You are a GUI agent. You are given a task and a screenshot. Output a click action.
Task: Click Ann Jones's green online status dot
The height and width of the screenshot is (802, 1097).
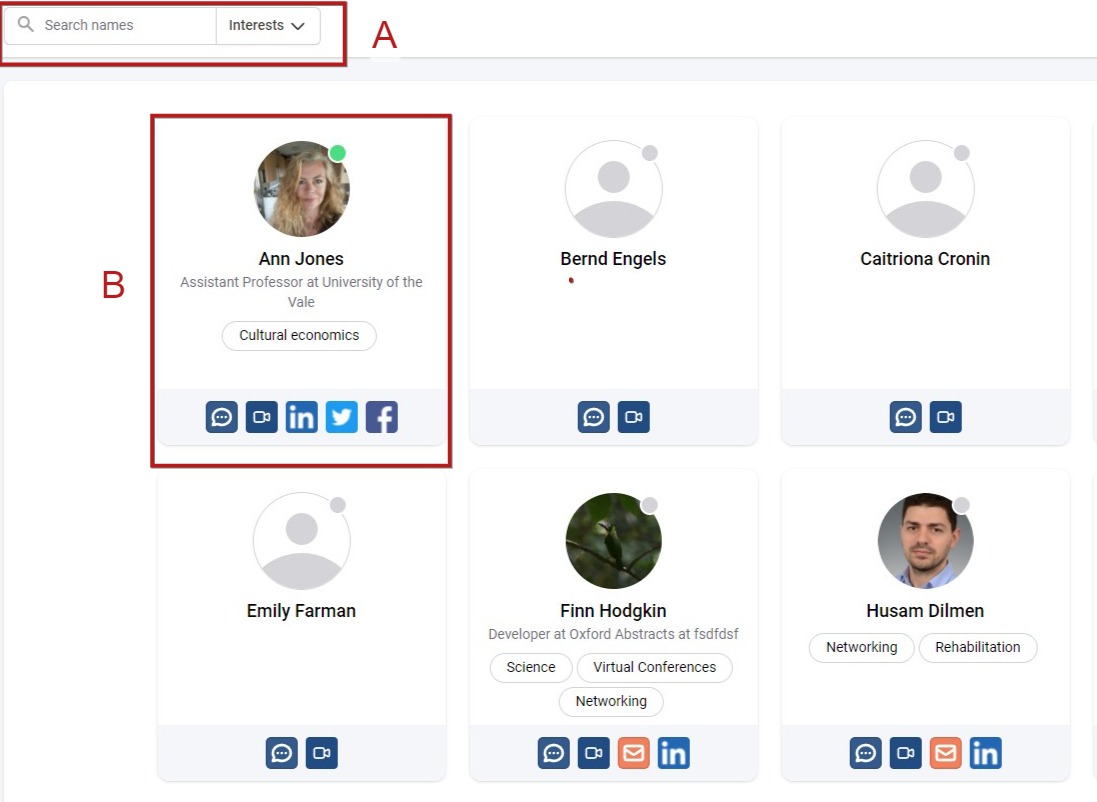337,153
